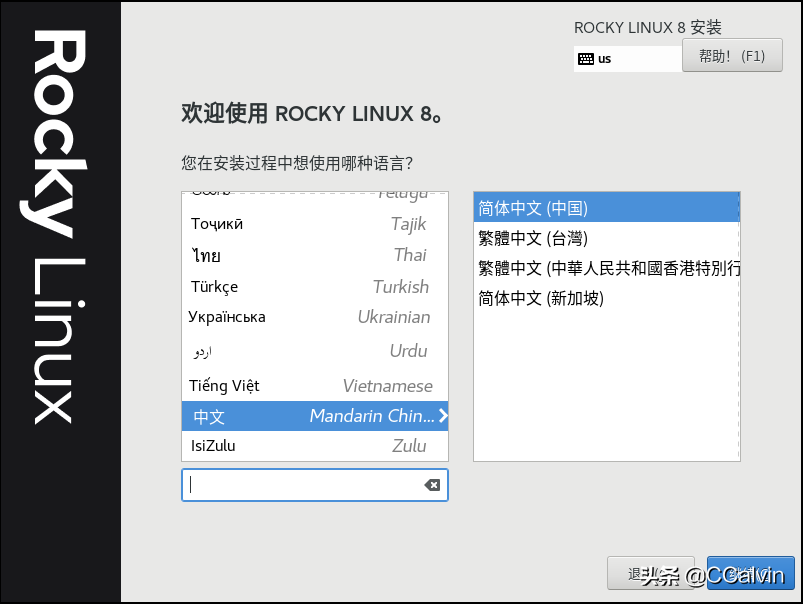Click the keyboard layout icon
Viewport: 803px width, 604px height.
click(x=585, y=59)
